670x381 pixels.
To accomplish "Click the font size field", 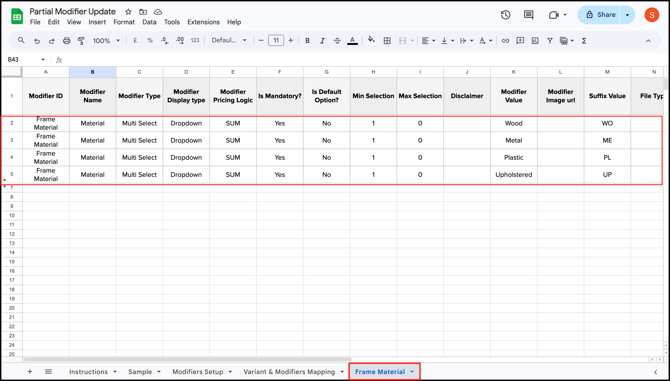I will 276,41.
